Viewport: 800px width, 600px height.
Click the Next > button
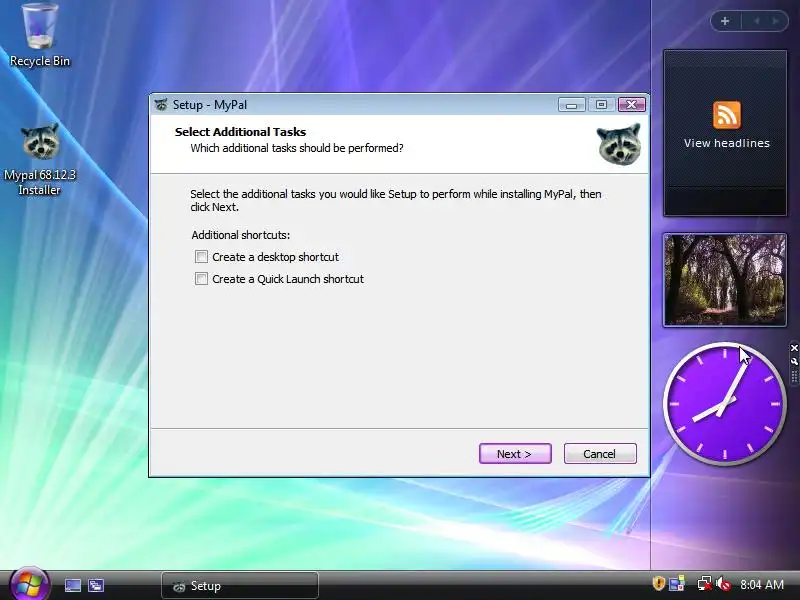tap(515, 454)
